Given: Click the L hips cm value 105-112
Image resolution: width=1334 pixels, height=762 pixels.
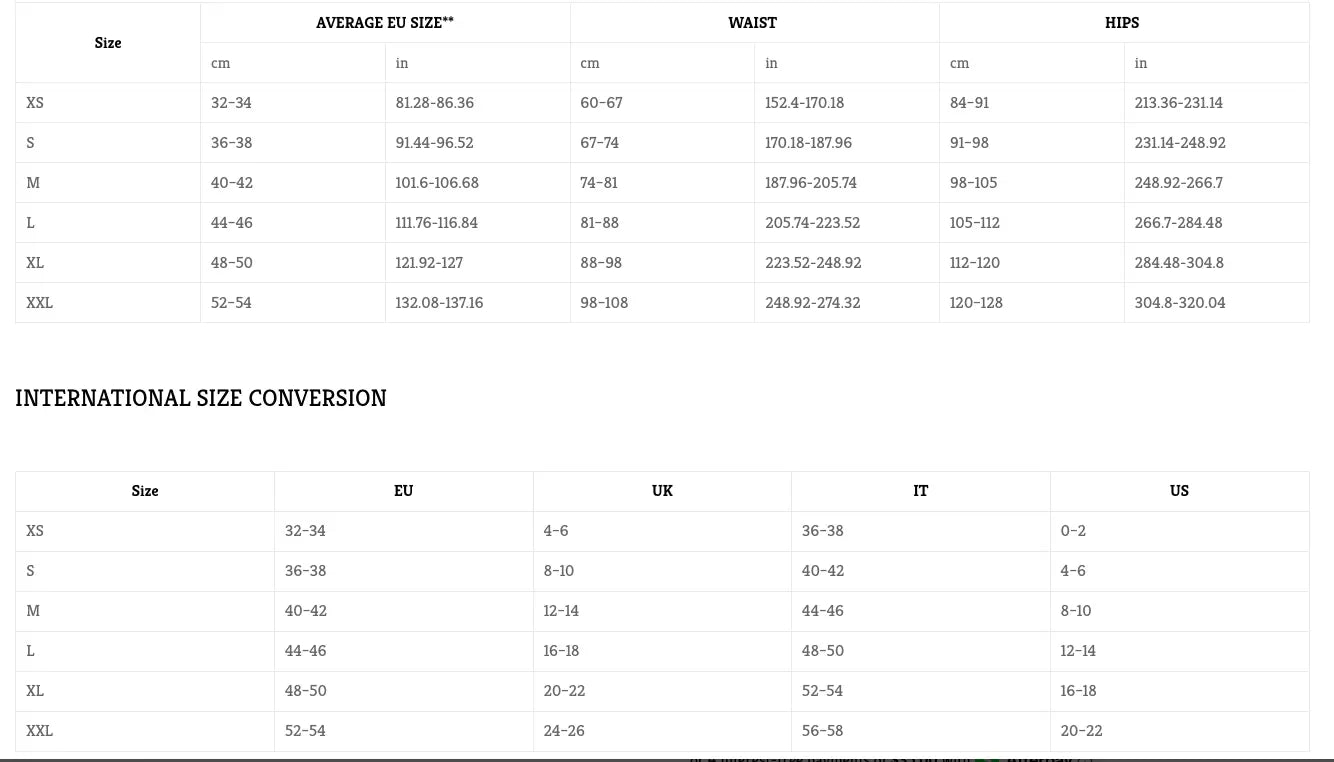Looking at the screenshot, I should (x=975, y=223).
